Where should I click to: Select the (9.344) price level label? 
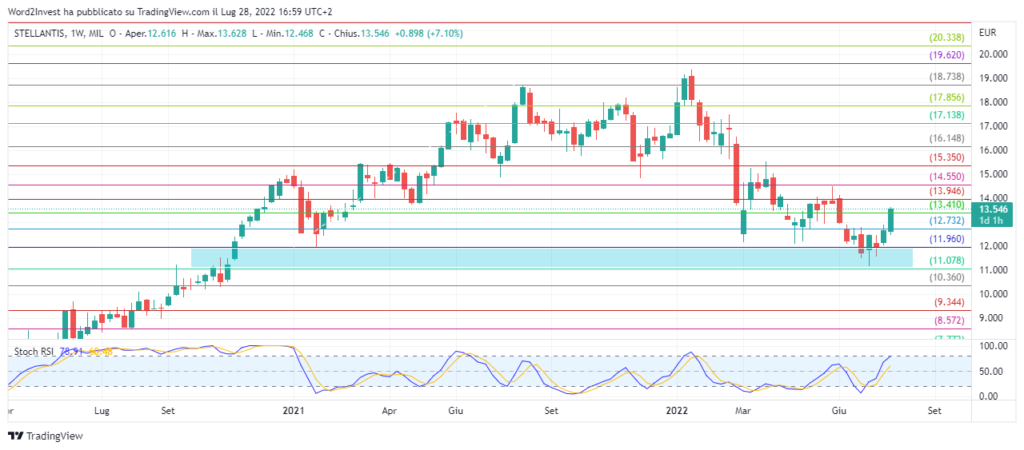point(948,302)
